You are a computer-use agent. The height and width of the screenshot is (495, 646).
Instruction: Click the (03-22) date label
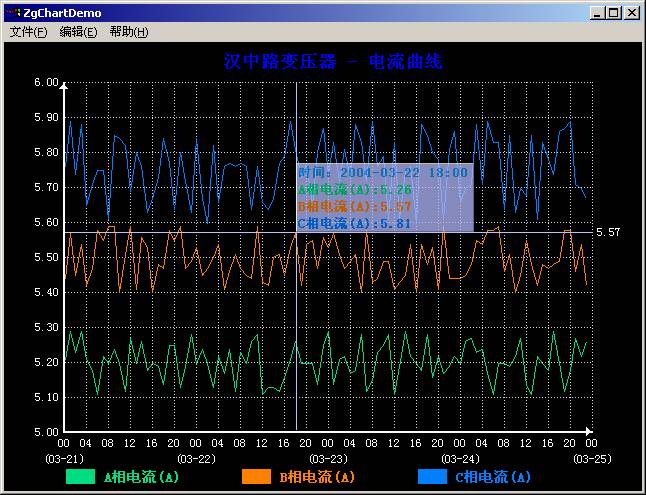point(196,459)
